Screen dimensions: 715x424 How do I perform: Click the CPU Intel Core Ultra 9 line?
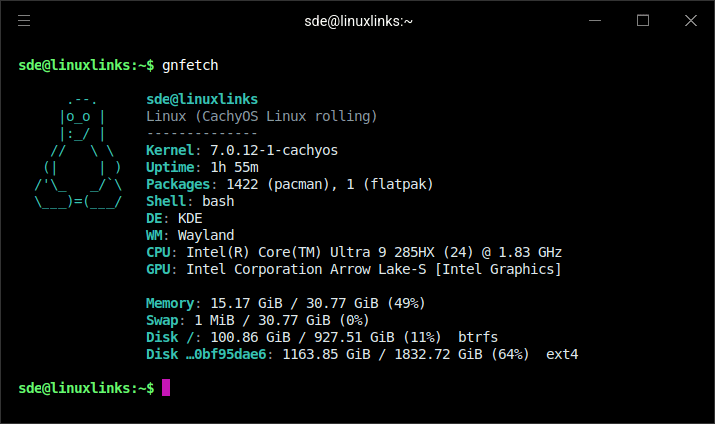pyautogui.click(x=354, y=252)
